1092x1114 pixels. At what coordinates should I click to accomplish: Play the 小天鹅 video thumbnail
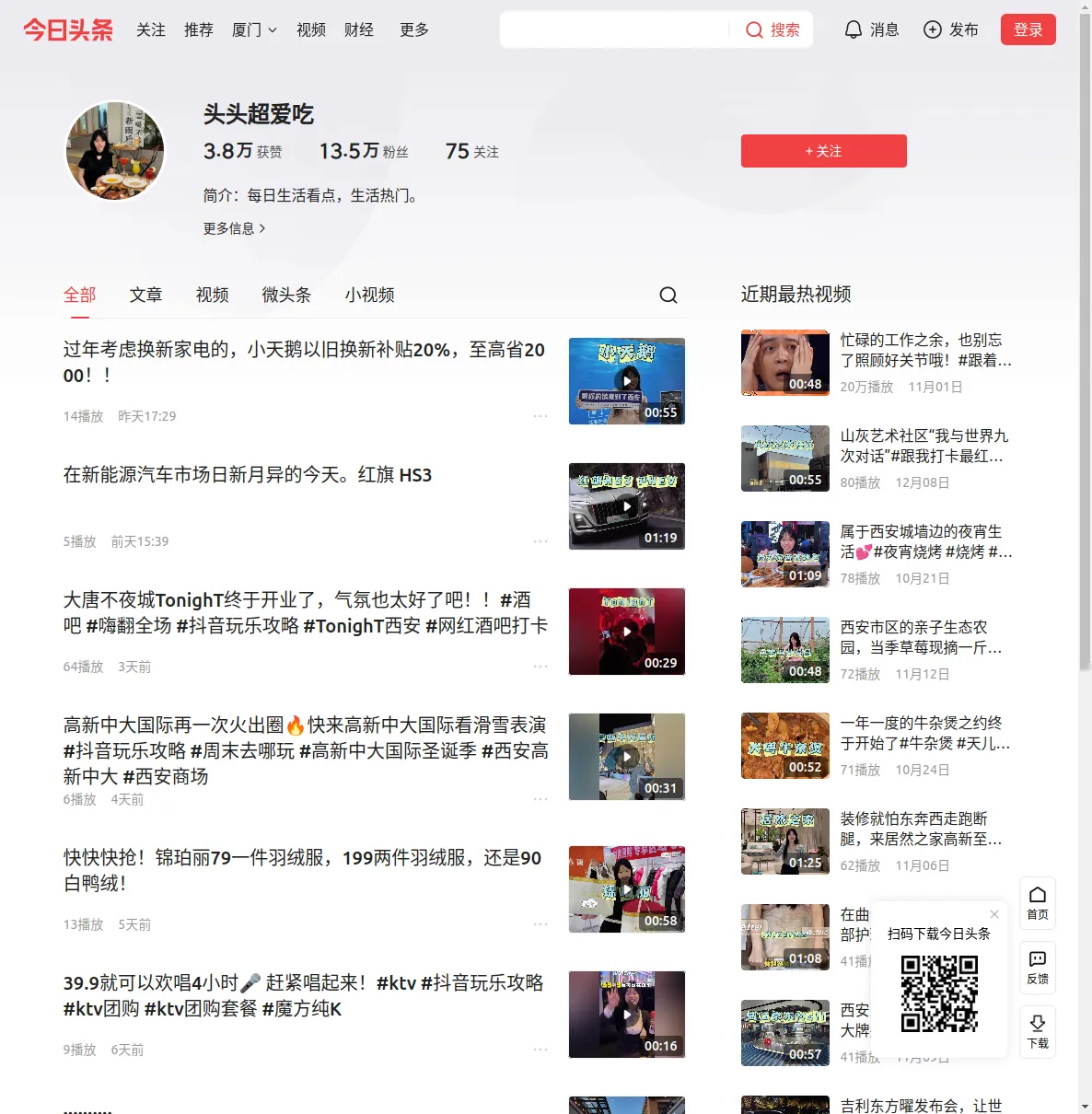coord(627,381)
